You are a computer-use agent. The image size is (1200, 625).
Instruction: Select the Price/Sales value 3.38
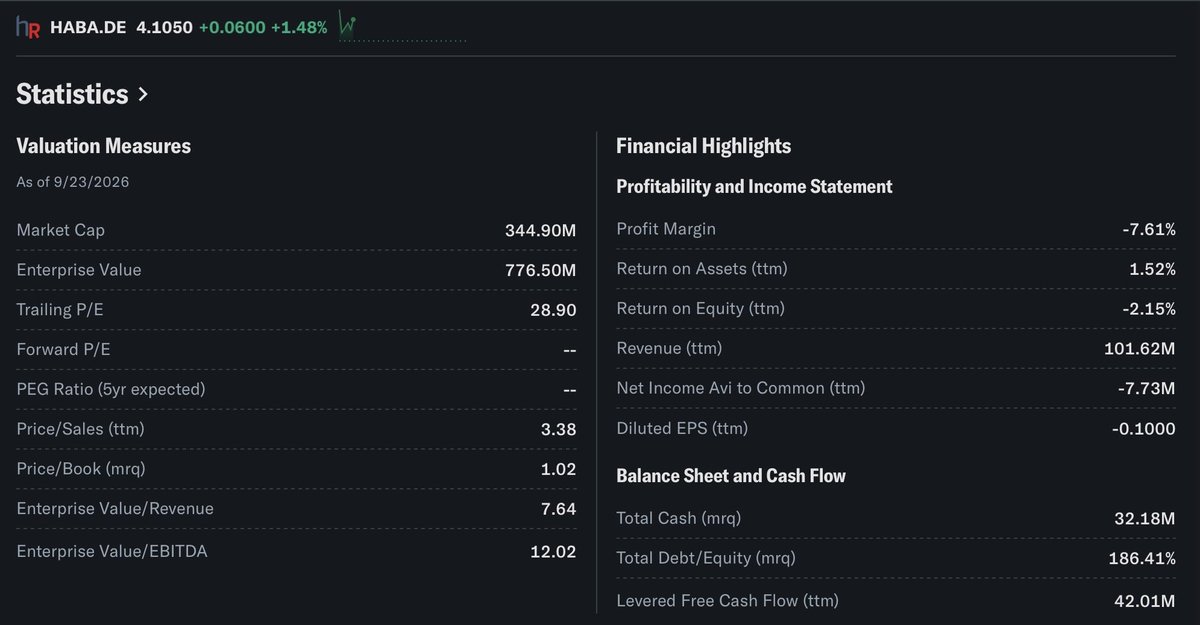[558, 430]
